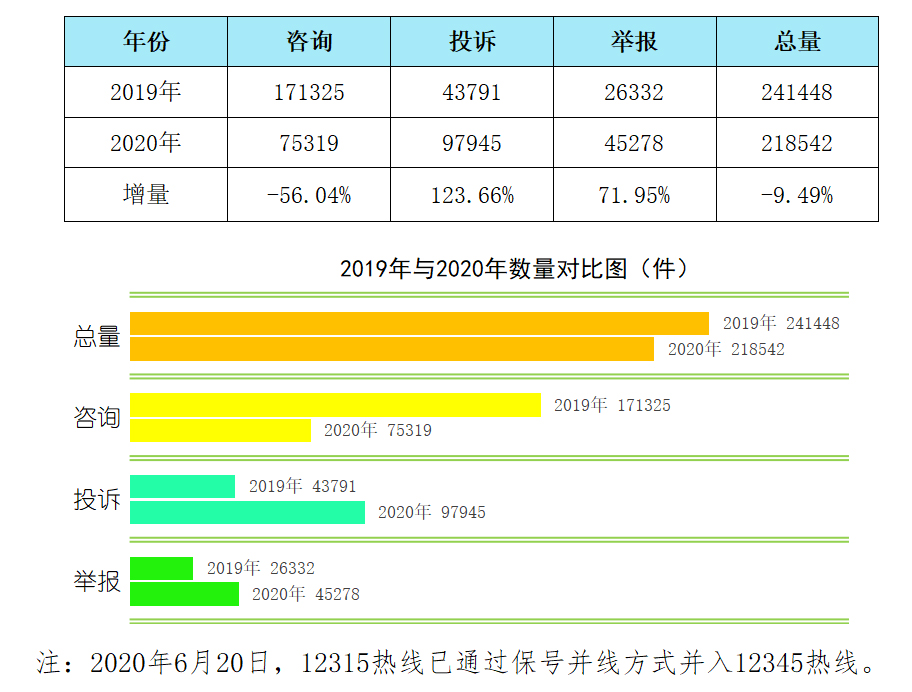Select the value 171325 in the table
912x692 pixels.
310,92
